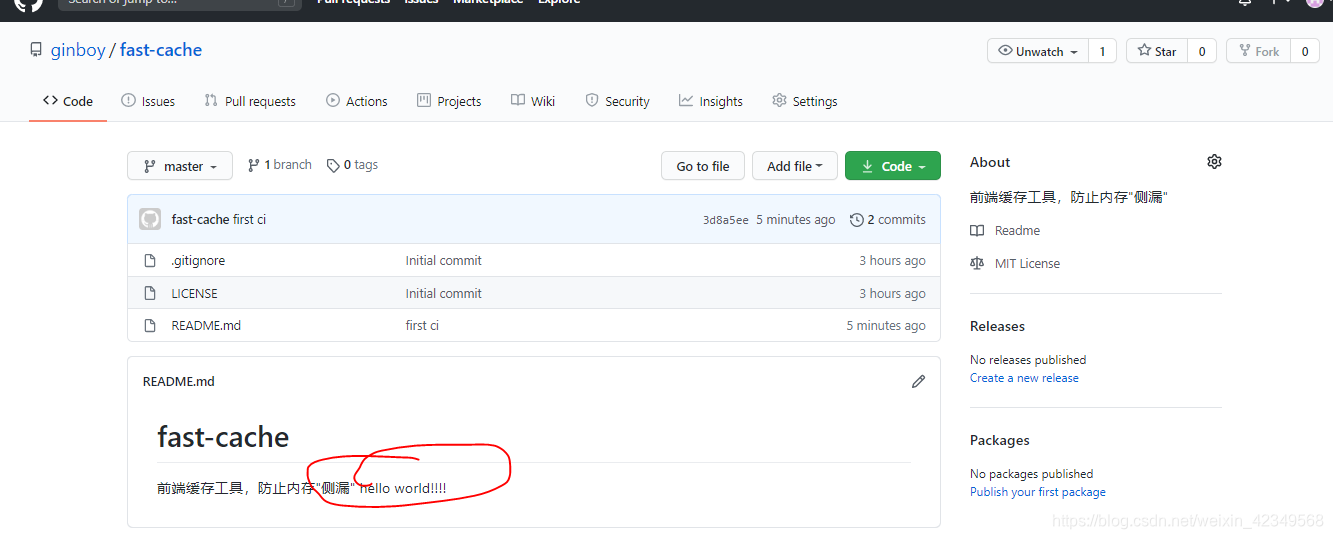Open the green Code download dropdown
1333x539 pixels.
coord(893,166)
